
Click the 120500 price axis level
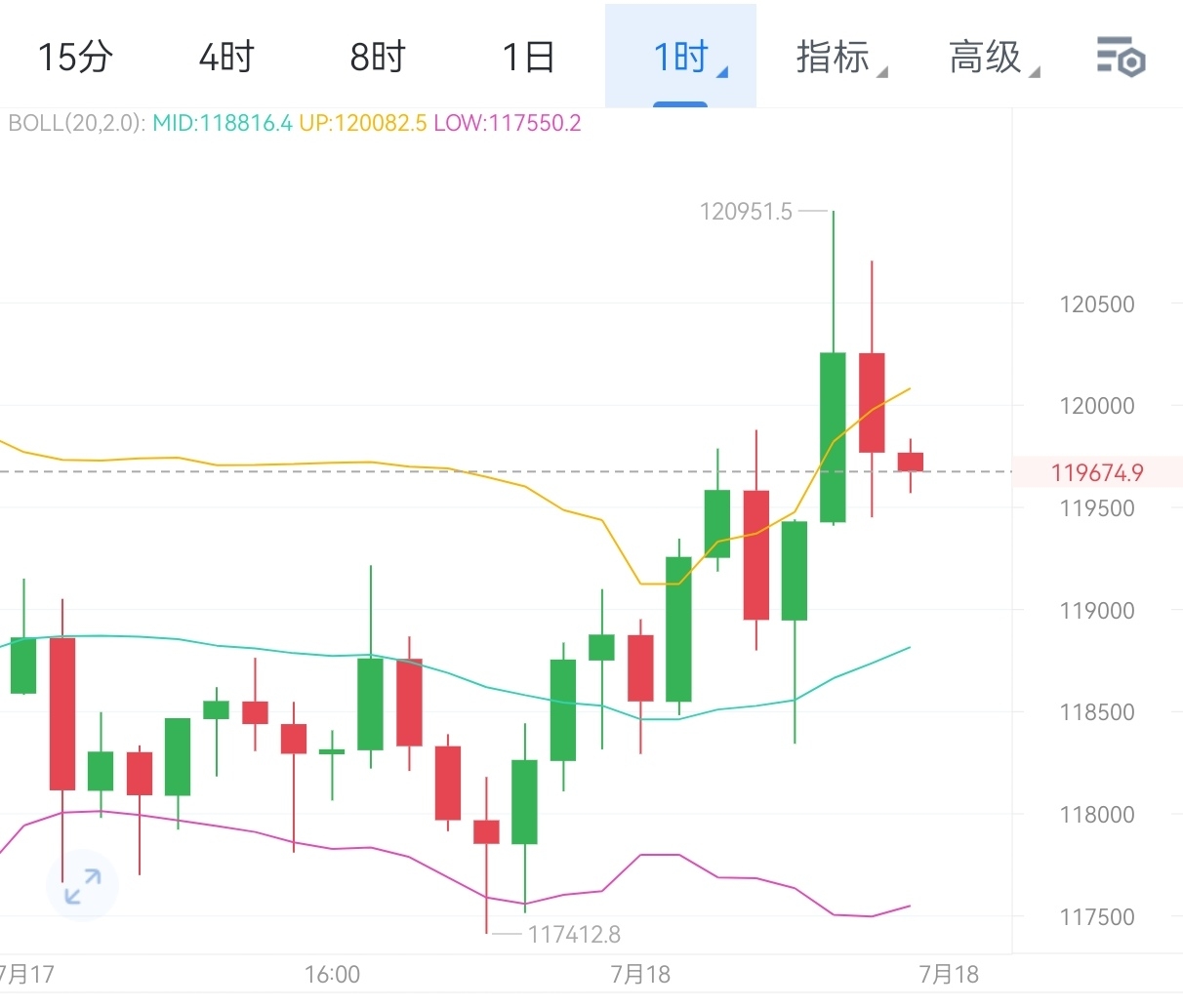click(1097, 304)
